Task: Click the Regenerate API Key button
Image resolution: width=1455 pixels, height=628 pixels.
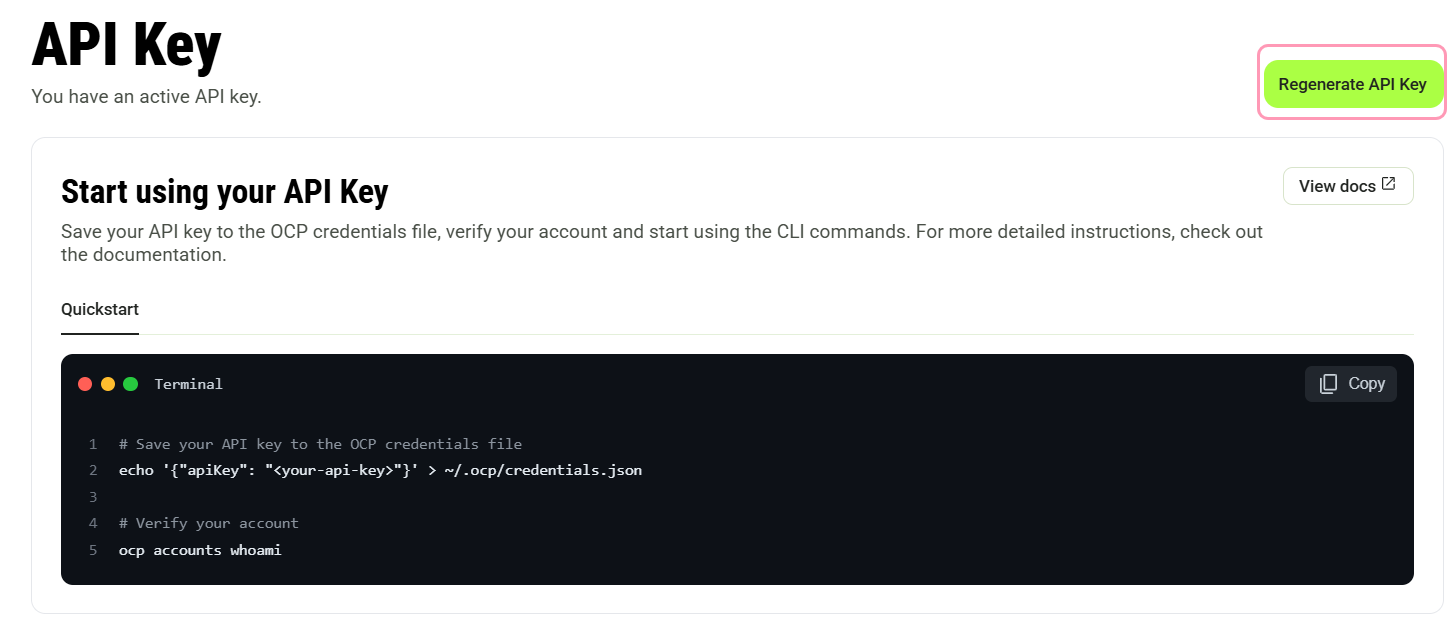Action: (1353, 84)
